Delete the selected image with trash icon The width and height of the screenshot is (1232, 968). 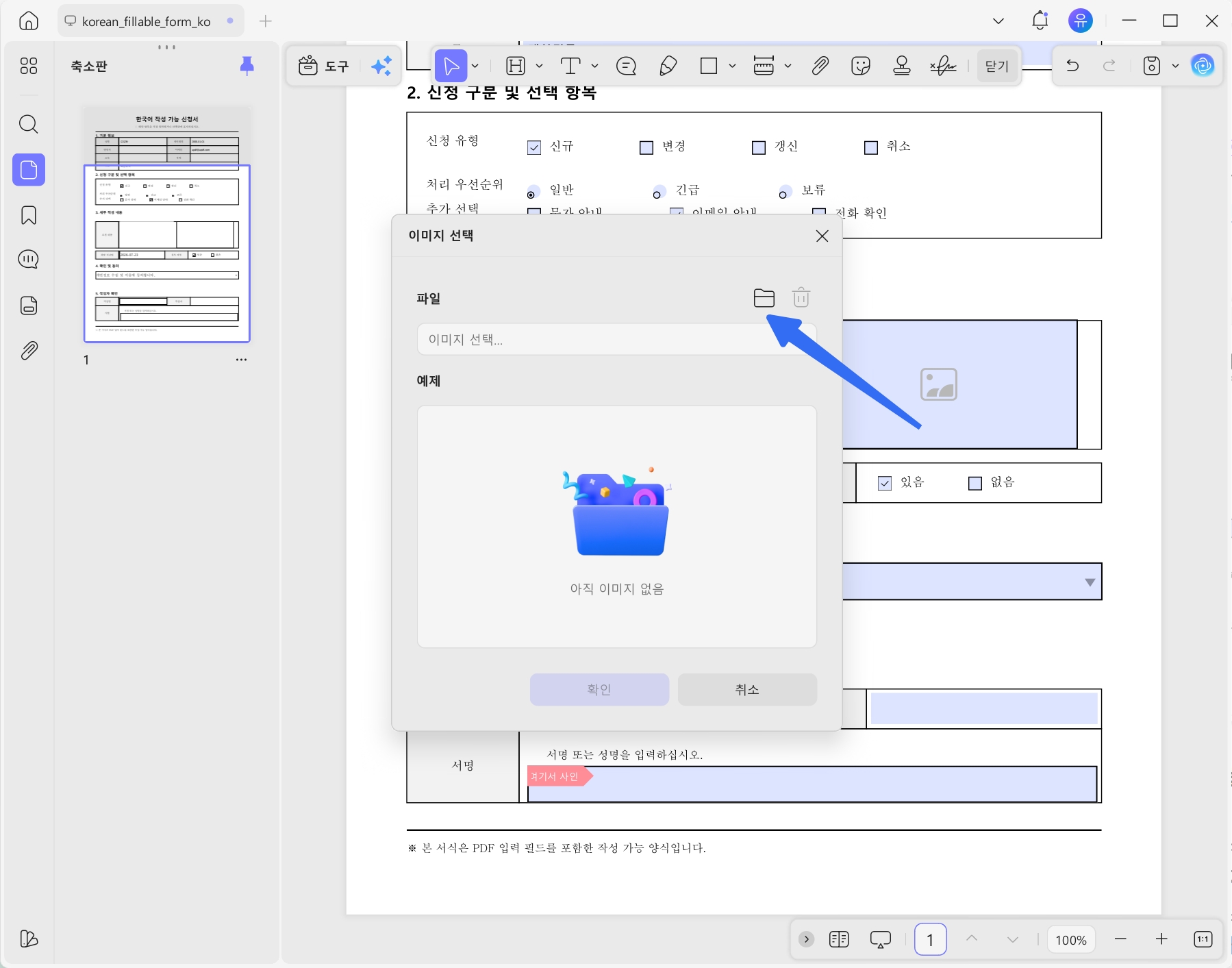pos(801,298)
